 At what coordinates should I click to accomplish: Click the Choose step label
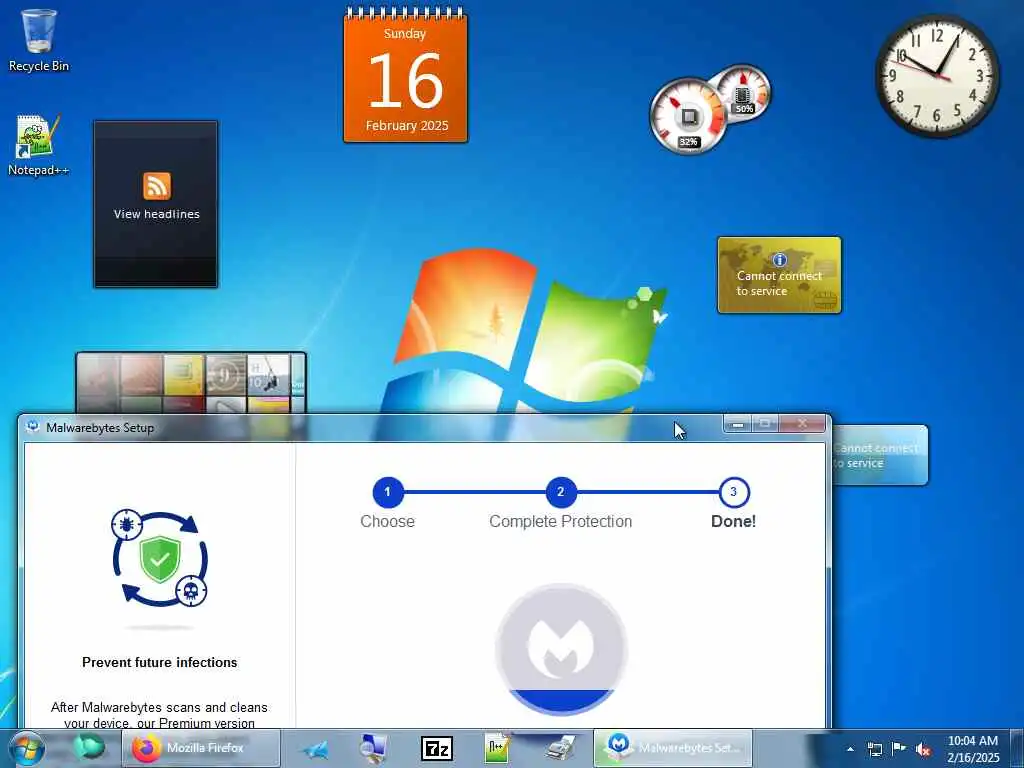[x=387, y=521]
